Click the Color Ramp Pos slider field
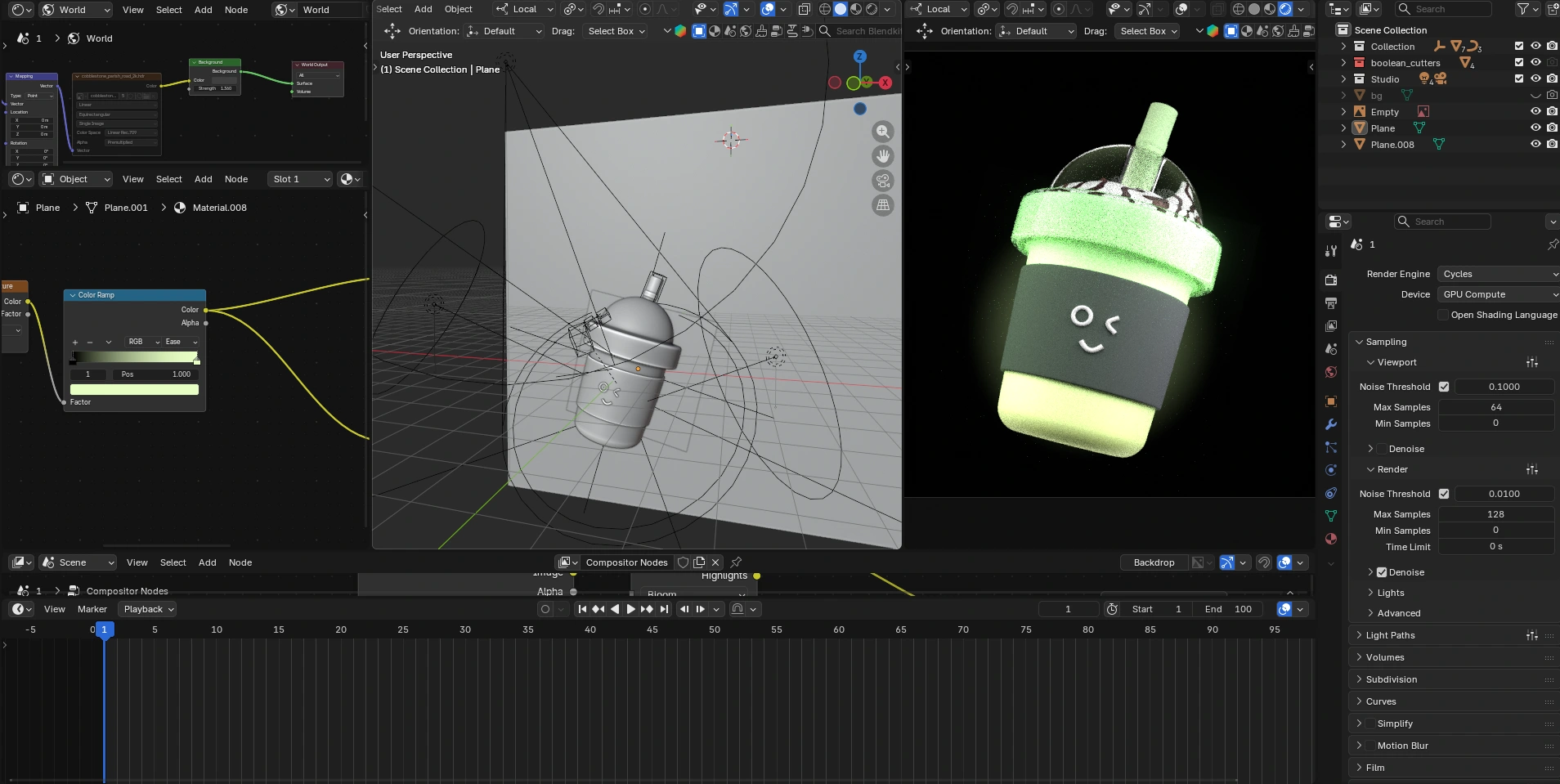1560x784 pixels. click(x=155, y=374)
